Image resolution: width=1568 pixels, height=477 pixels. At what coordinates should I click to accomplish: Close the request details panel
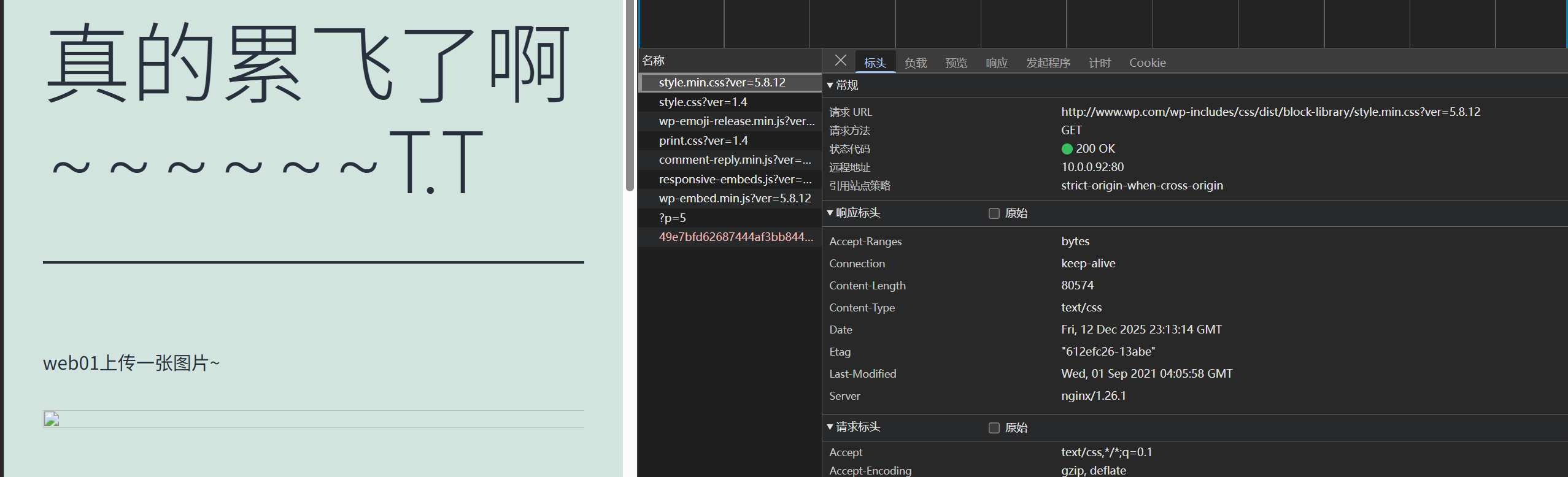coord(841,61)
